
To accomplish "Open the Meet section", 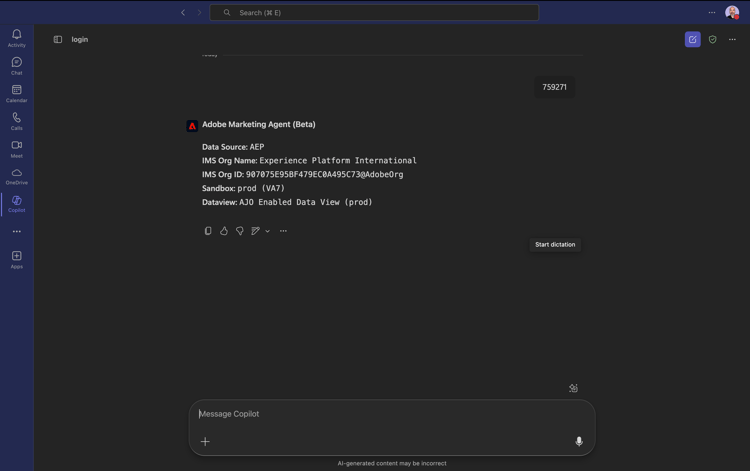I will point(17,149).
